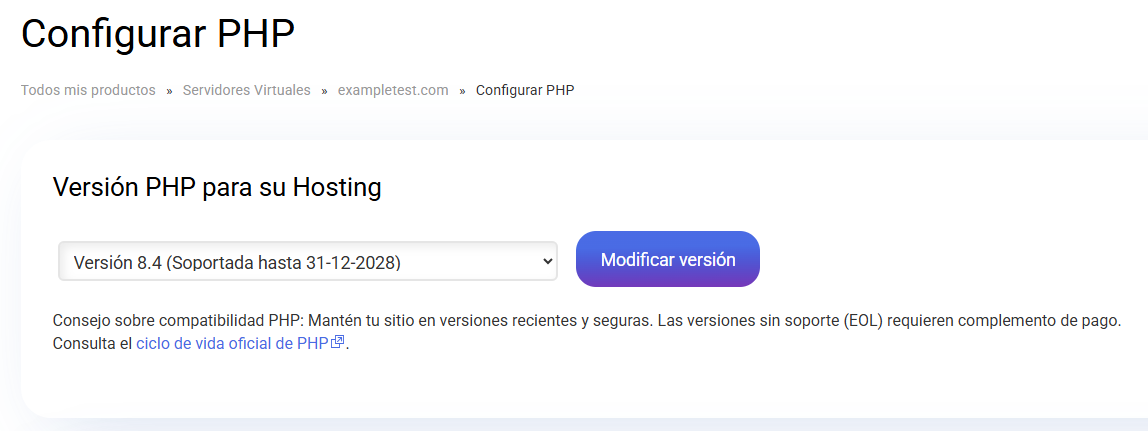This screenshot has height=431, width=1148.
Task: Click 'Versión PHP para su Hosting' heading
Action: tap(217, 187)
